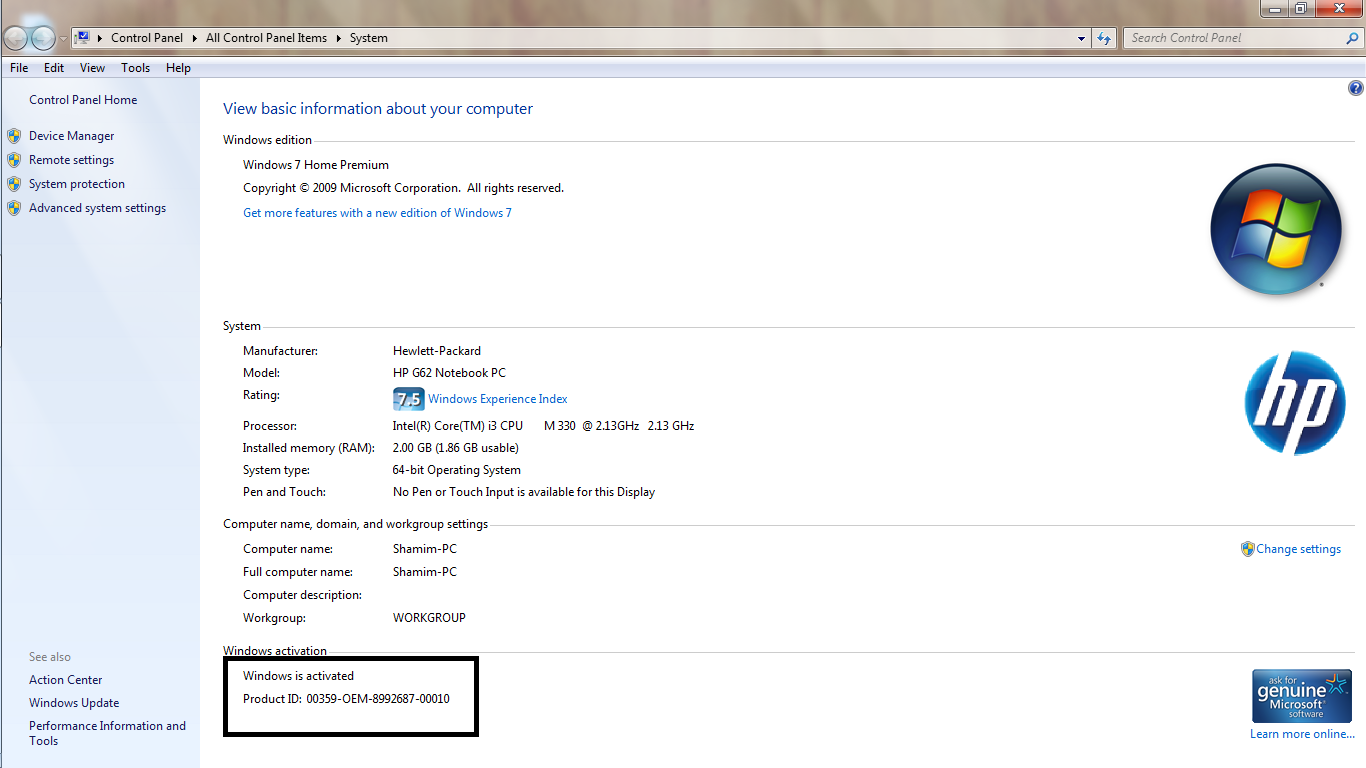Click the genuine Microsoft software badge

point(1301,695)
